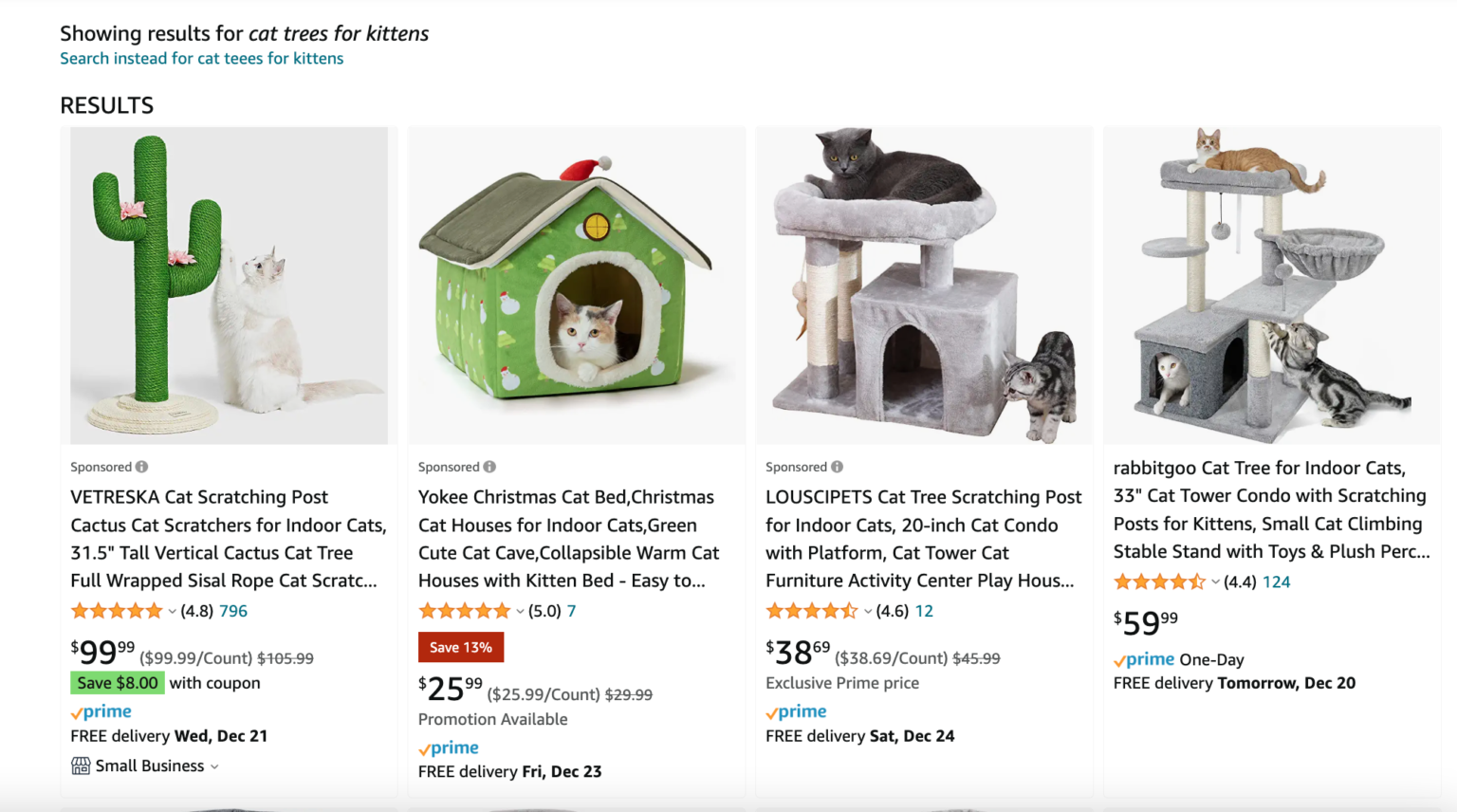Click the Prime badge on the Yokee cat bed listing
1457x812 pixels.
(447, 747)
